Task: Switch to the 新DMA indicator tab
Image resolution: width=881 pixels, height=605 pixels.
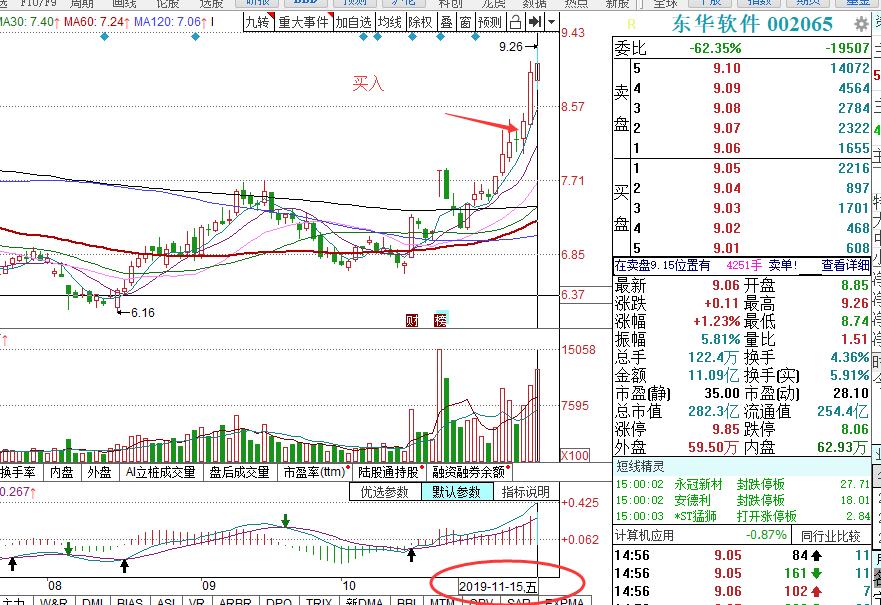Action: click(364, 601)
